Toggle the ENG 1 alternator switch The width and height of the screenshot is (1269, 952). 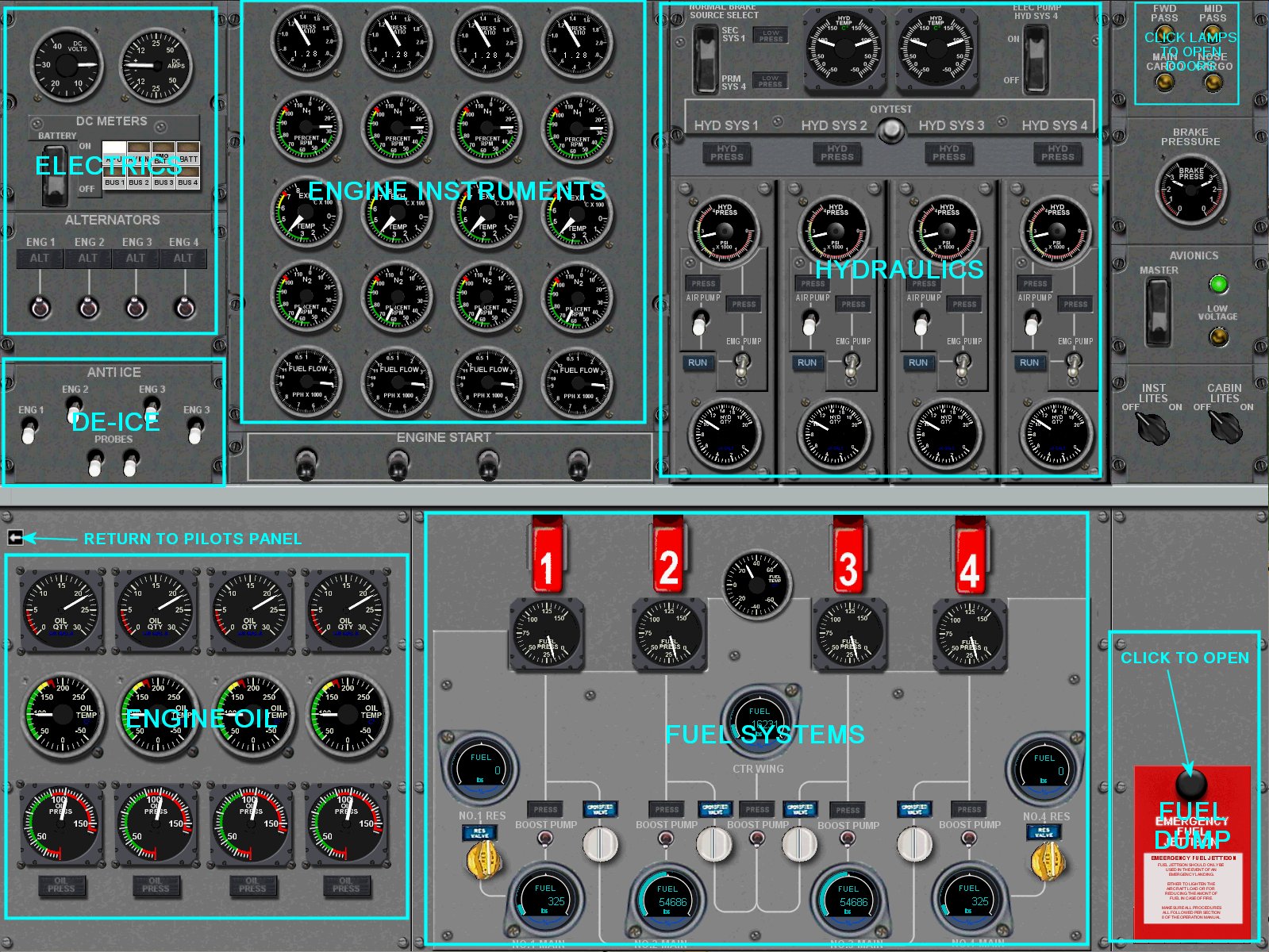point(40,305)
